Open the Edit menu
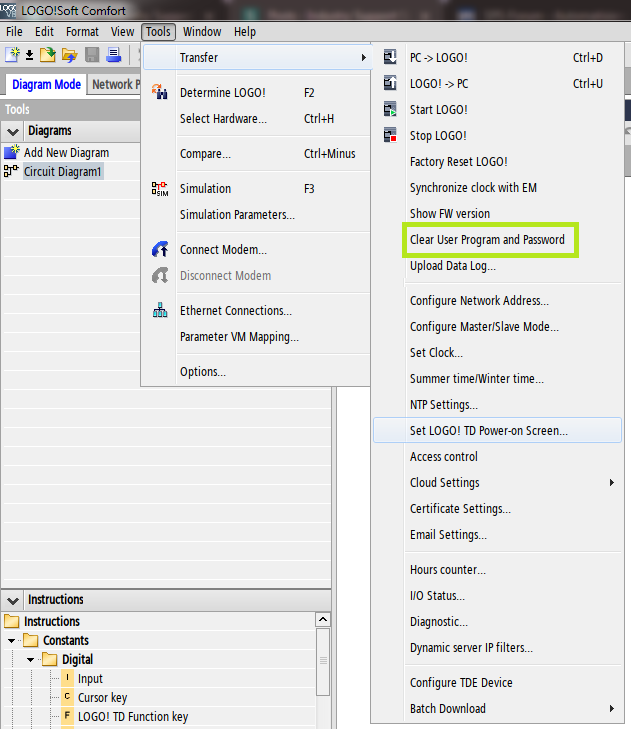The image size is (631, 729). [44, 32]
